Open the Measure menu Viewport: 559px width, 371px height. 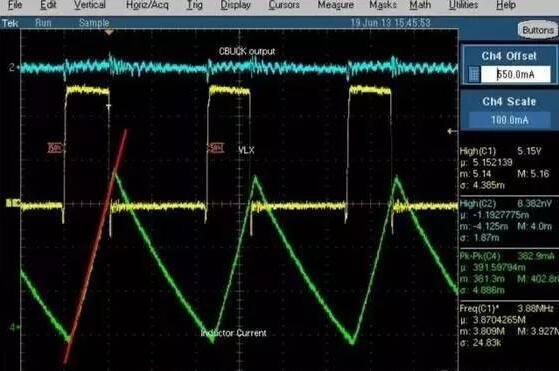point(335,5)
